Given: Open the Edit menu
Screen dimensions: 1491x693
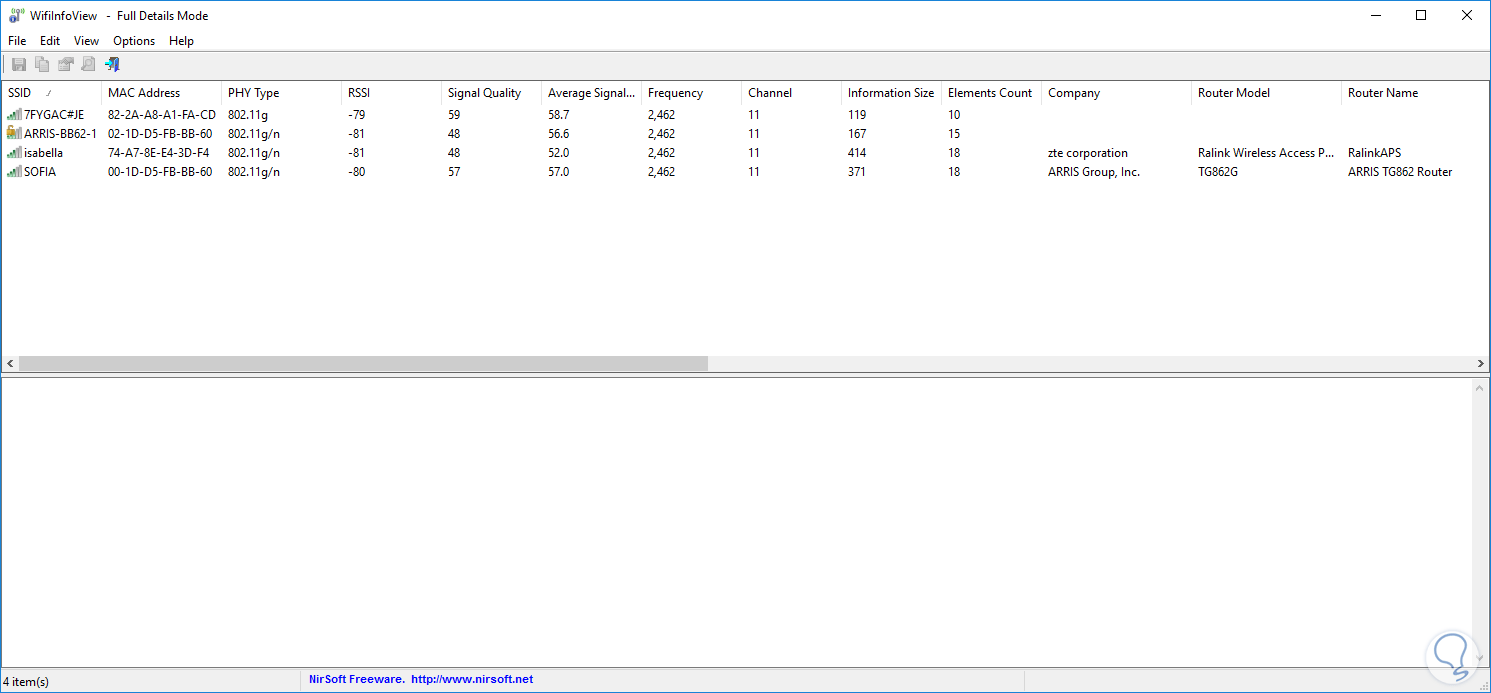Looking at the screenshot, I should coord(50,41).
